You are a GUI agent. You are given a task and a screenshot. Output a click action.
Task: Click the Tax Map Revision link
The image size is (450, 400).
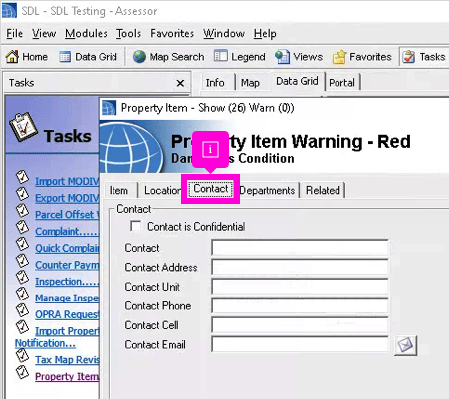click(x=67, y=360)
